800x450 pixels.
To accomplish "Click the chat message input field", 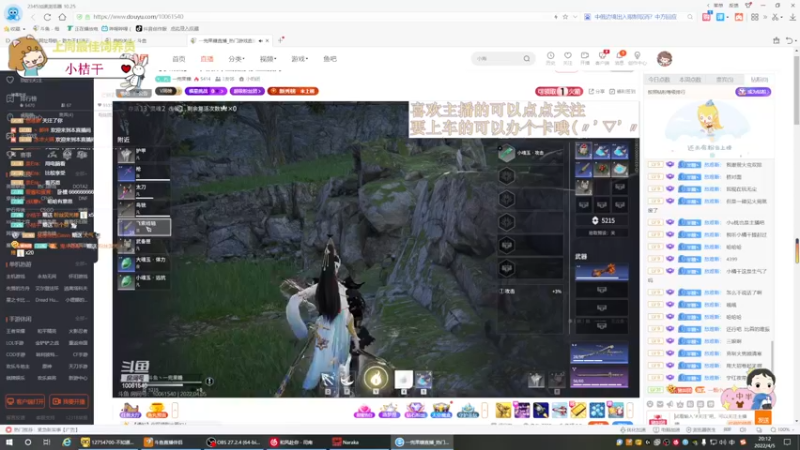I will 711,417.
